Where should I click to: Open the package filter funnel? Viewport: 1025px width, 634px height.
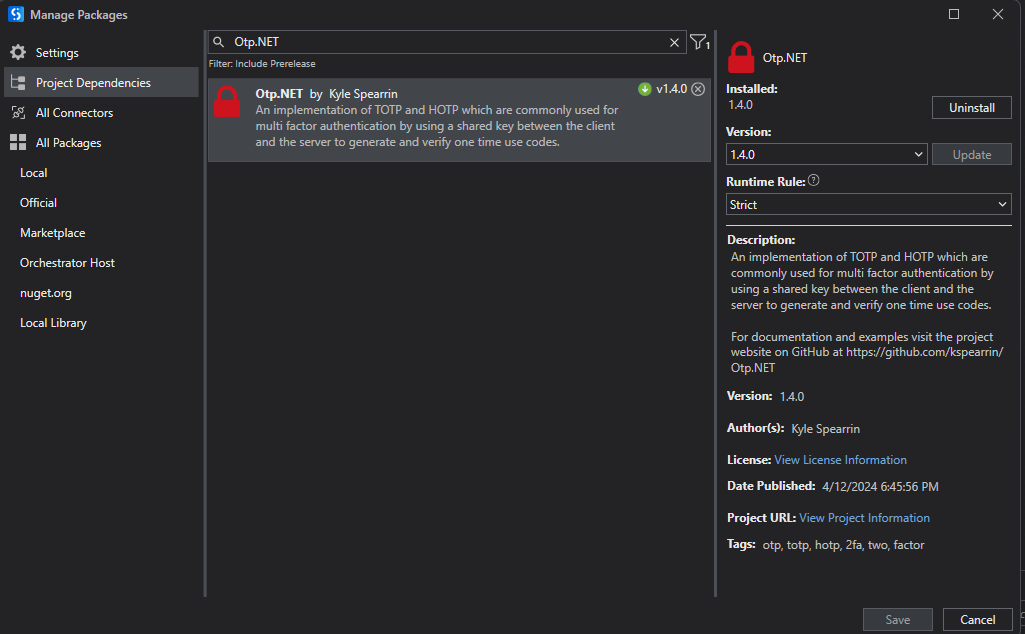tap(699, 42)
